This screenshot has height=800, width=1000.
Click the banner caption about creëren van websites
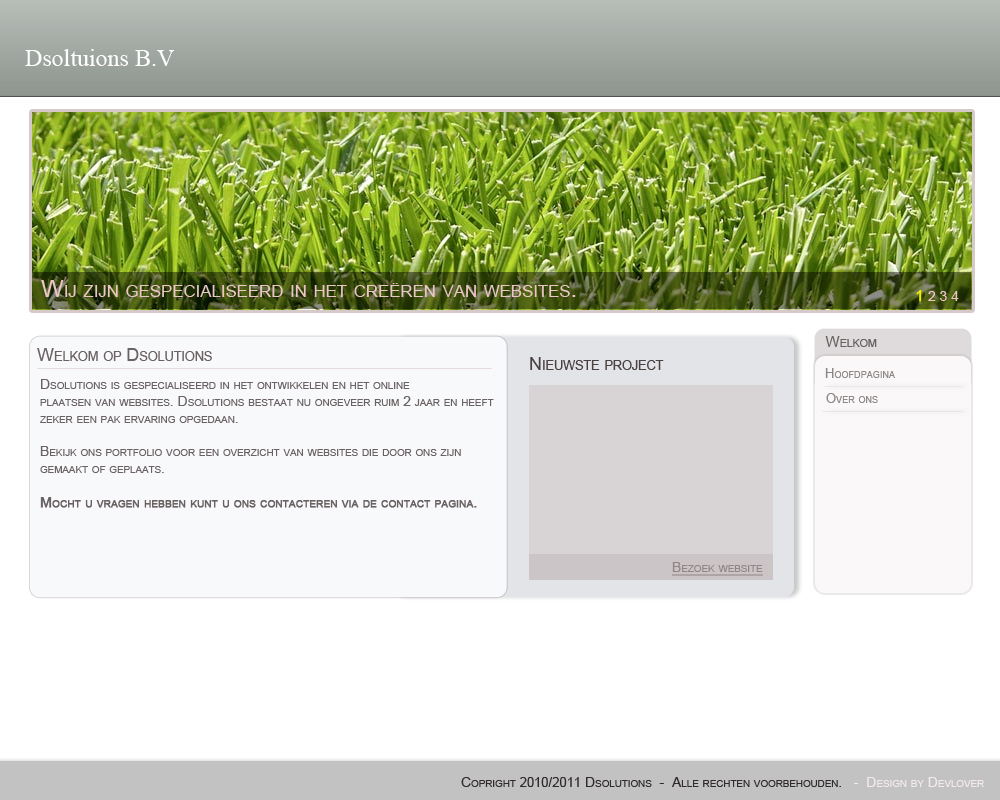(x=309, y=290)
